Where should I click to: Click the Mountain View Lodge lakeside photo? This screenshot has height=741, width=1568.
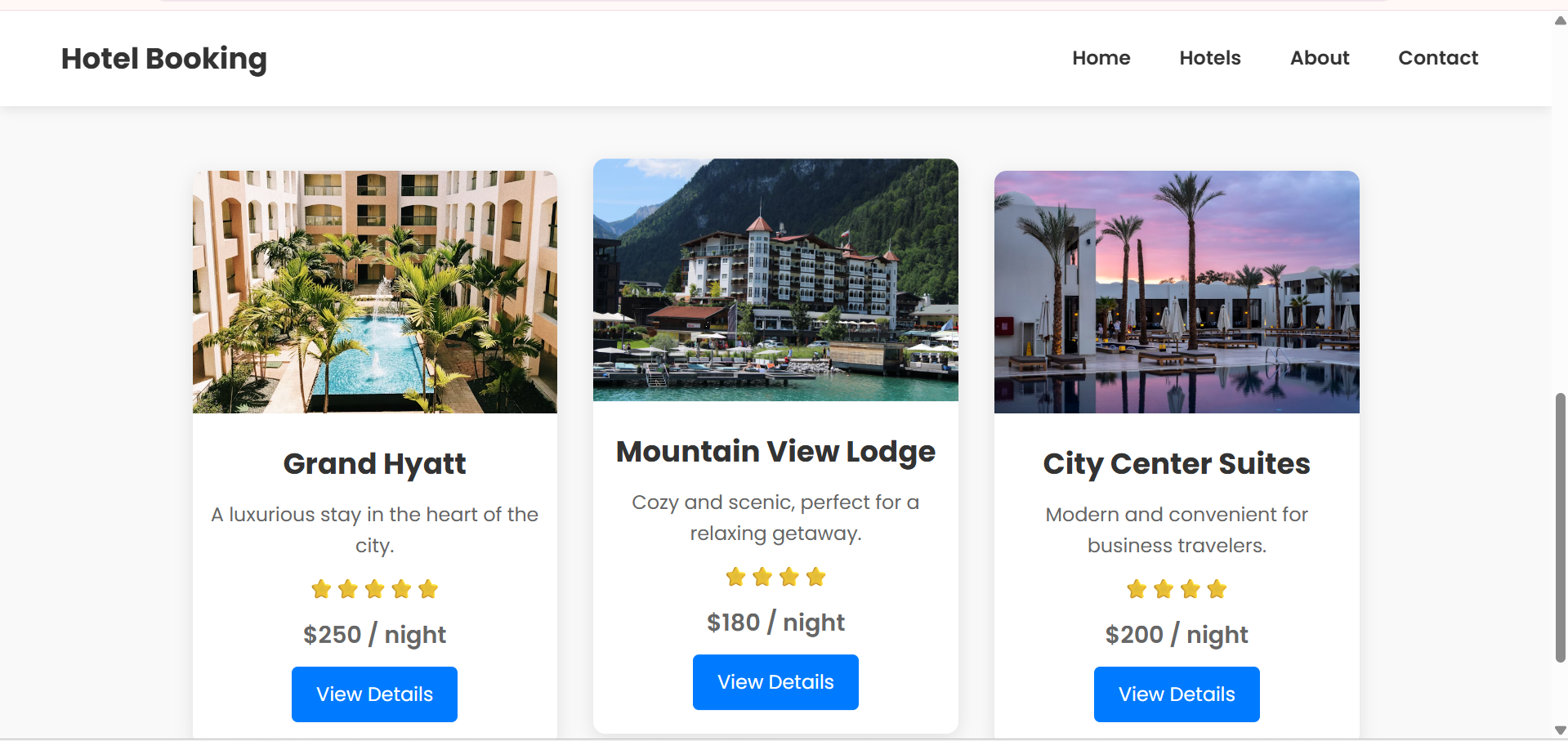click(775, 279)
